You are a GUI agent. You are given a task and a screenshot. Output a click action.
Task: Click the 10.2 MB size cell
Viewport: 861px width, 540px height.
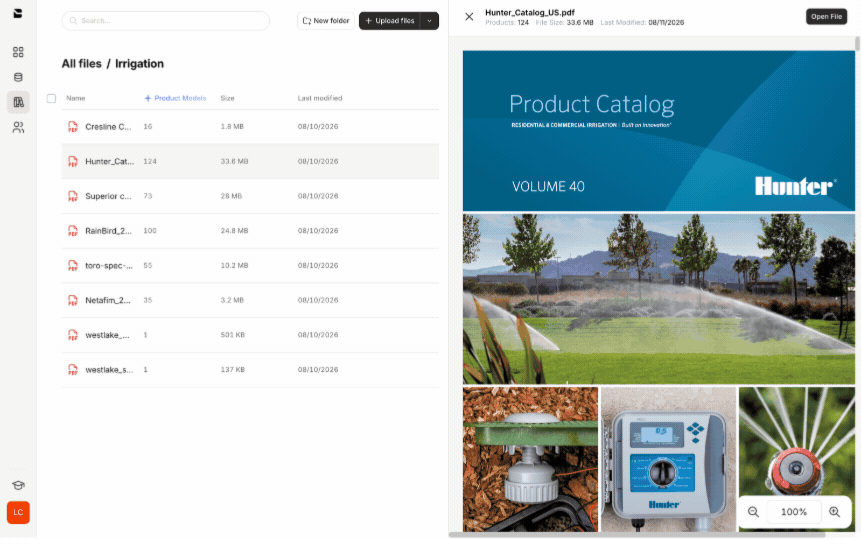(x=234, y=265)
